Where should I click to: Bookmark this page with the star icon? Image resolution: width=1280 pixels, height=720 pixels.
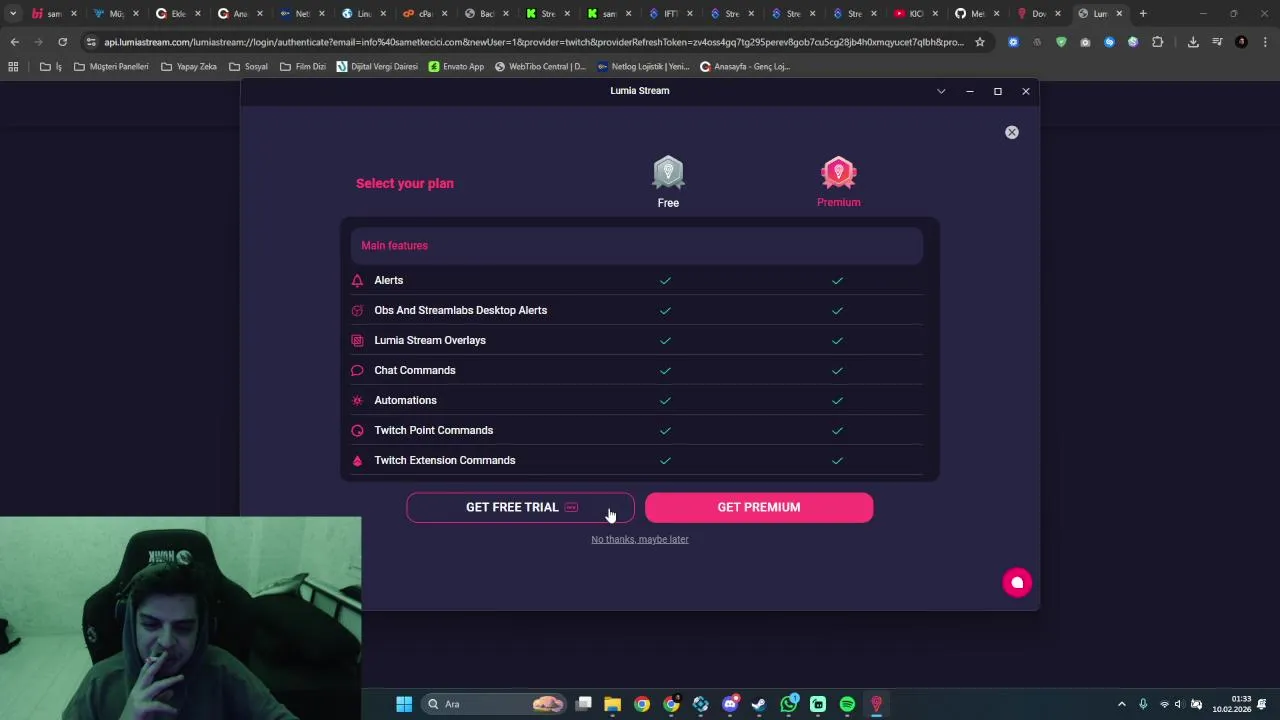coord(980,42)
